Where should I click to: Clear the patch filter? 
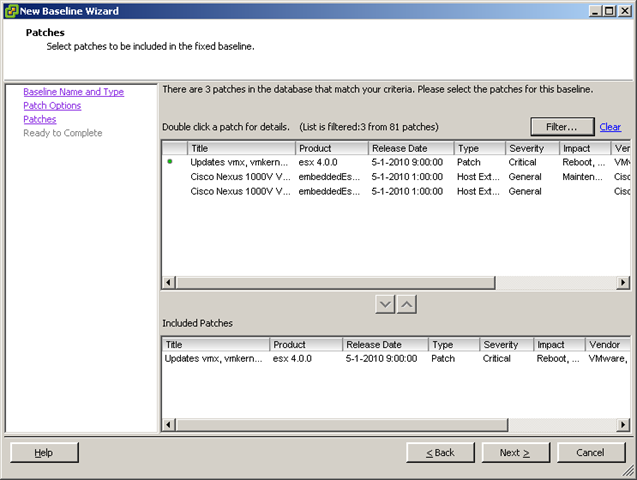pos(610,127)
